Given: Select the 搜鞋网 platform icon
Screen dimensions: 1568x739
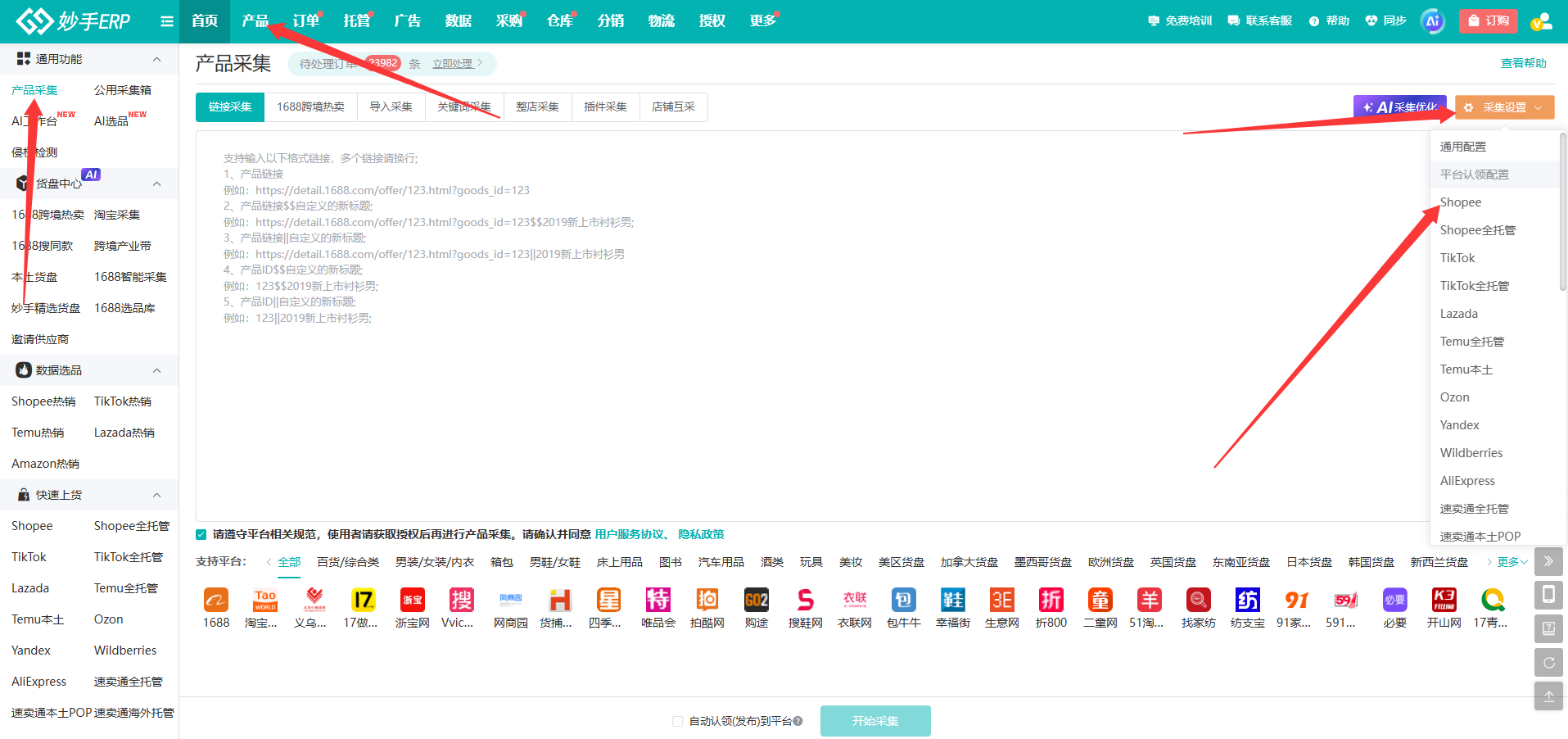Looking at the screenshot, I should 806,601.
